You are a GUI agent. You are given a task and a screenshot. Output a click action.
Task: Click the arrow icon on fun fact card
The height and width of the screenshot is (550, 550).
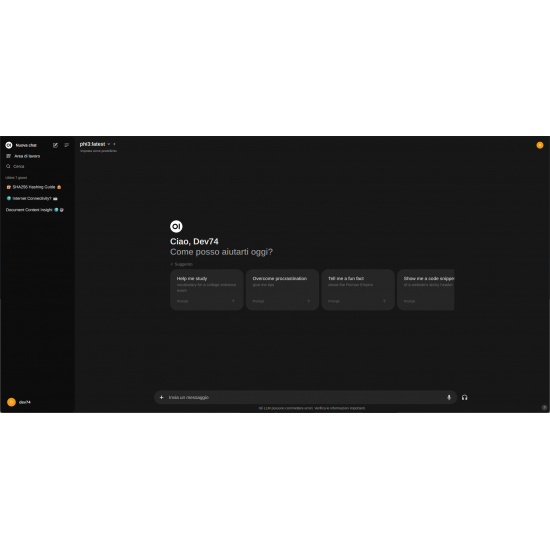[x=384, y=301]
